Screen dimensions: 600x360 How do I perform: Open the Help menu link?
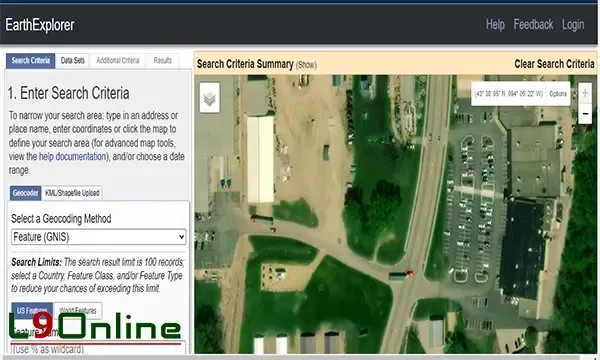[495, 24]
